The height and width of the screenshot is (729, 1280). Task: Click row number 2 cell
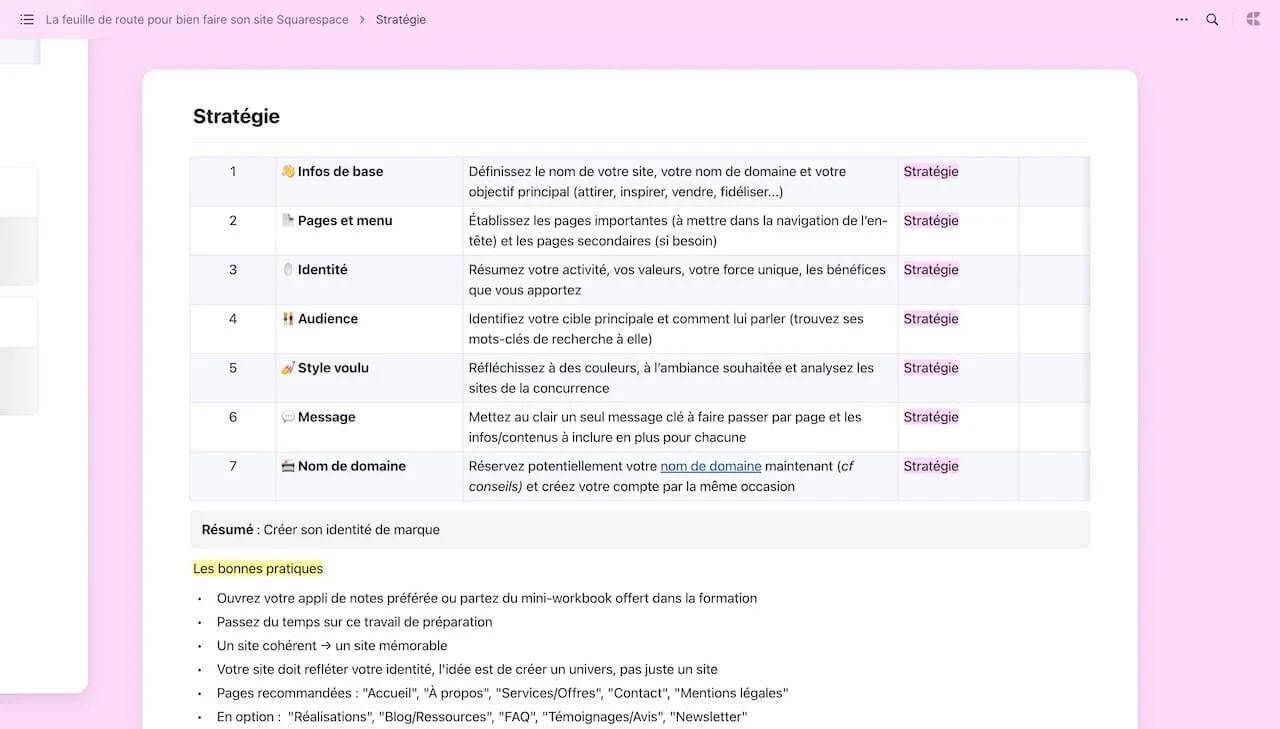(x=233, y=230)
